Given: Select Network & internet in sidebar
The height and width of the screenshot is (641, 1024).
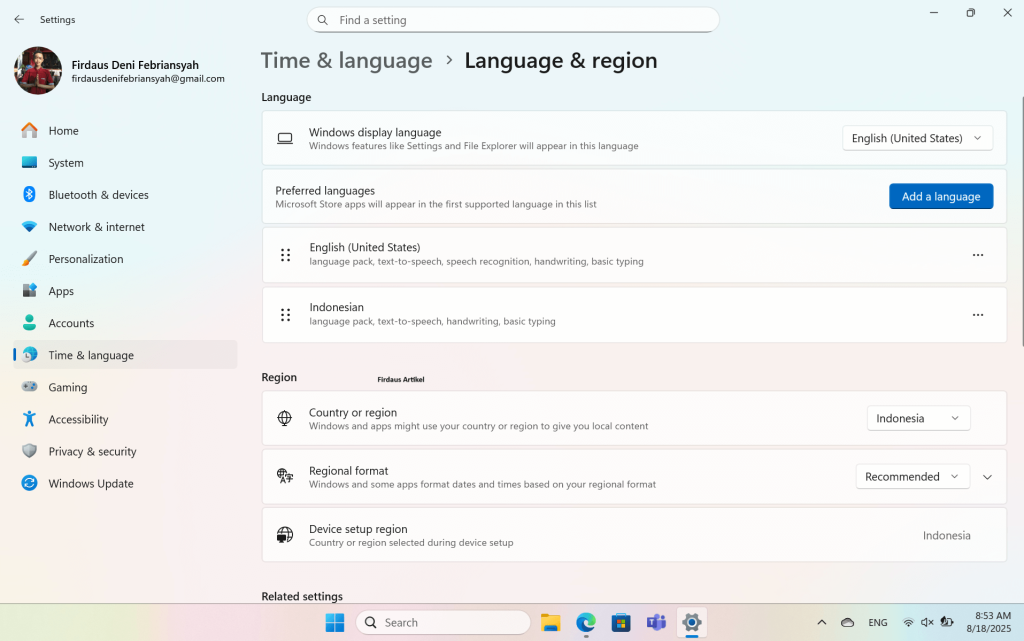Looking at the screenshot, I should pyautogui.click(x=96, y=227).
